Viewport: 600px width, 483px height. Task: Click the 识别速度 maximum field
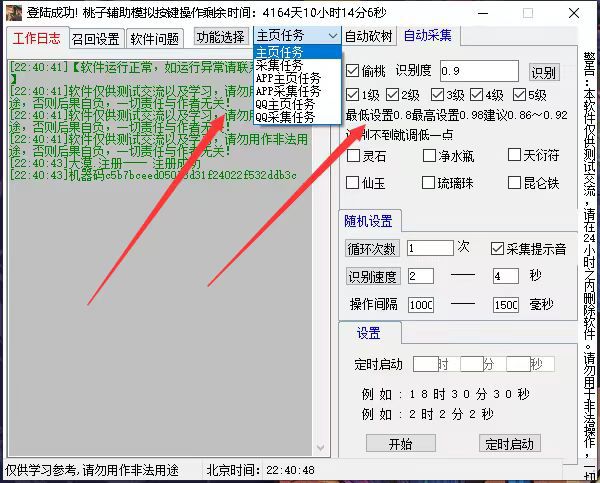pyautogui.click(x=505, y=276)
